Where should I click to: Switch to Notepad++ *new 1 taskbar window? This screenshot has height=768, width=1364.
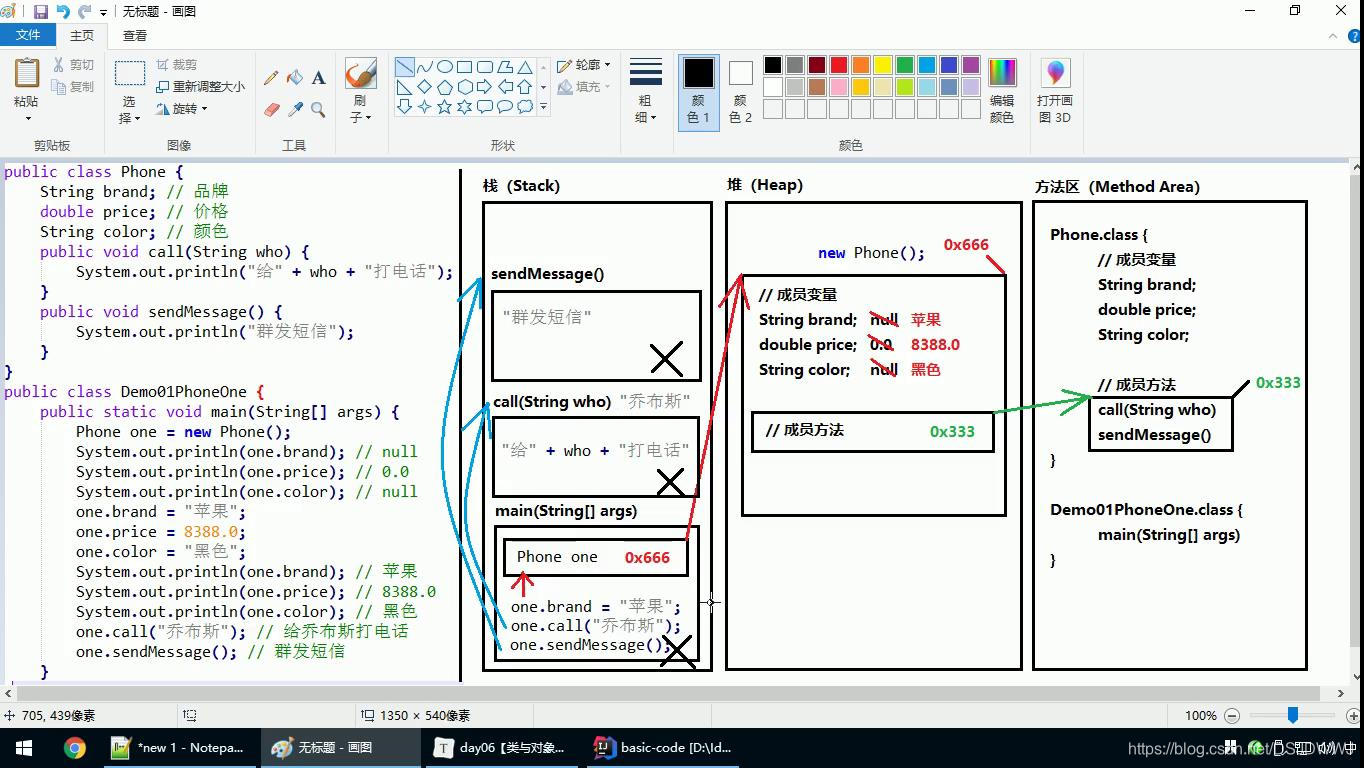pos(179,748)
